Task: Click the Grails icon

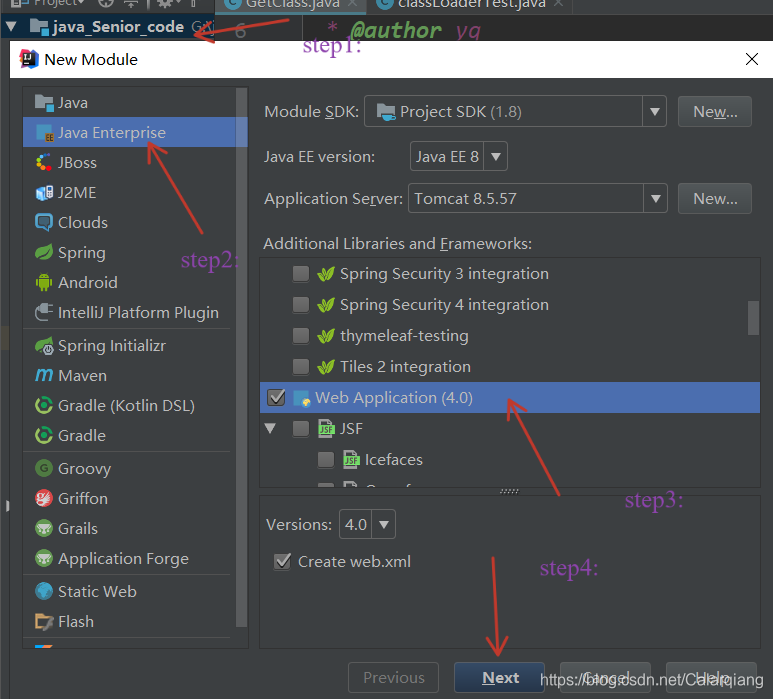Action: pyautogui.click(x=44, y=528)
